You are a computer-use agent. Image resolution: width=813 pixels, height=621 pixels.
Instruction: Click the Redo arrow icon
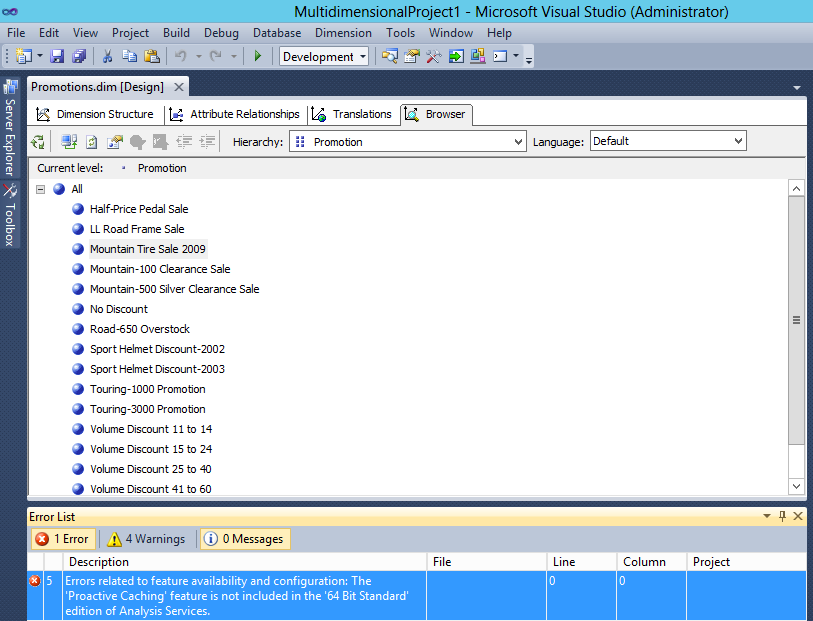pyautogui.click(x=216, y=56)
